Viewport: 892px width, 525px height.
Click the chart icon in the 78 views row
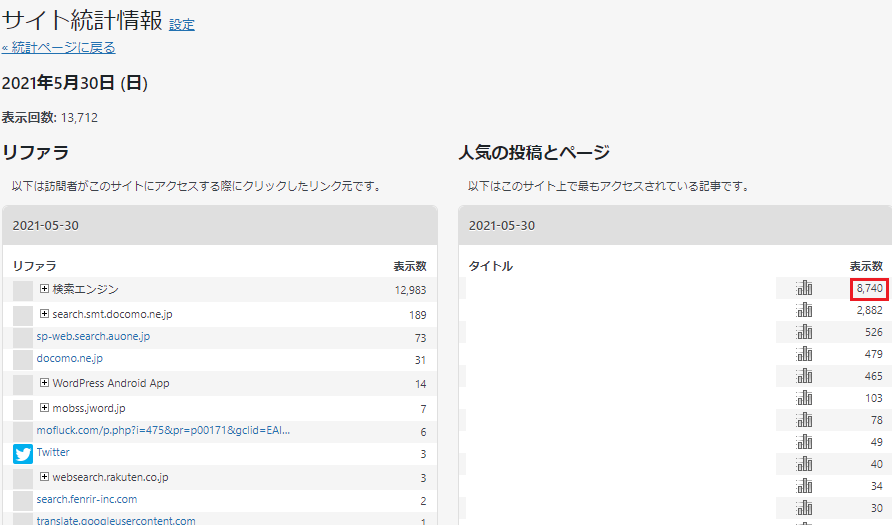tap(804, 421)
